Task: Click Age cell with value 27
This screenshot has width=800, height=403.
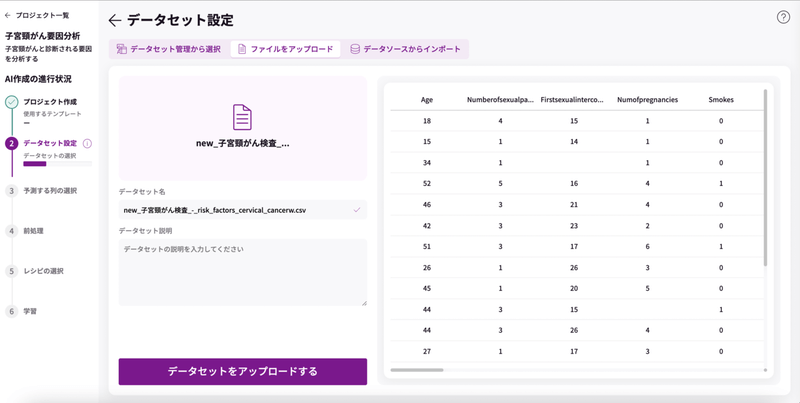Action: tap(427, 351)
